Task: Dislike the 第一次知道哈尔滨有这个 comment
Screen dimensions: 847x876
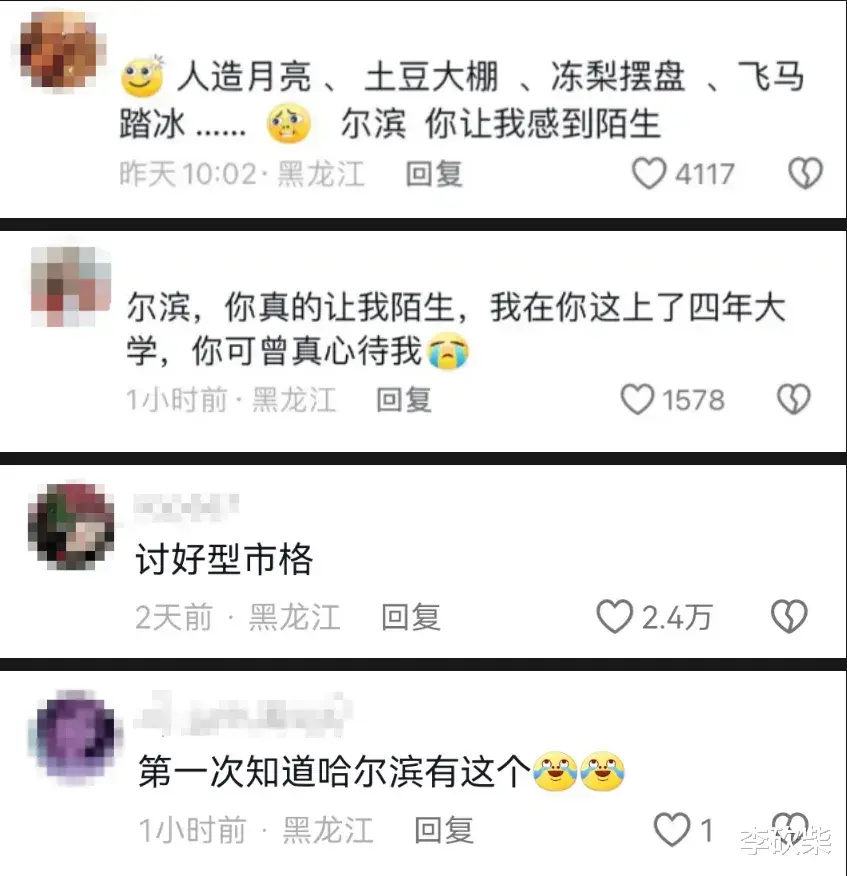Action: [790, 829]
